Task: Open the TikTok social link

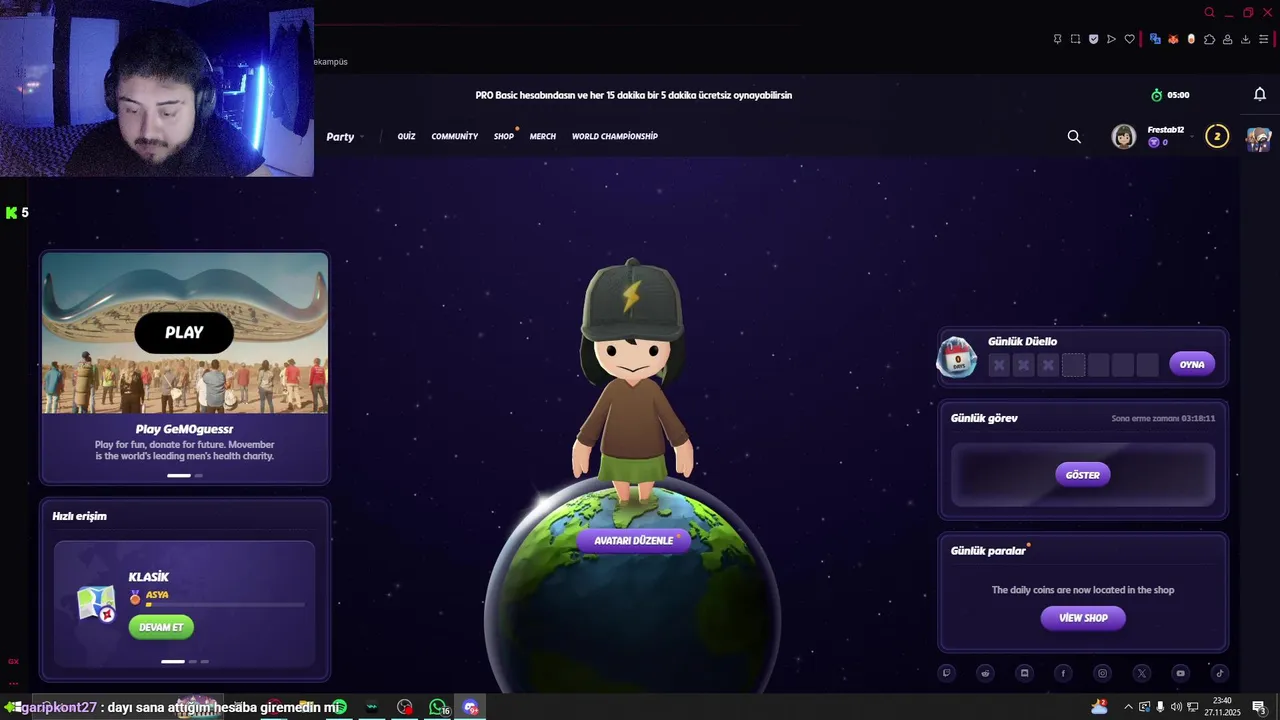Action: [x=1220, y=673]
